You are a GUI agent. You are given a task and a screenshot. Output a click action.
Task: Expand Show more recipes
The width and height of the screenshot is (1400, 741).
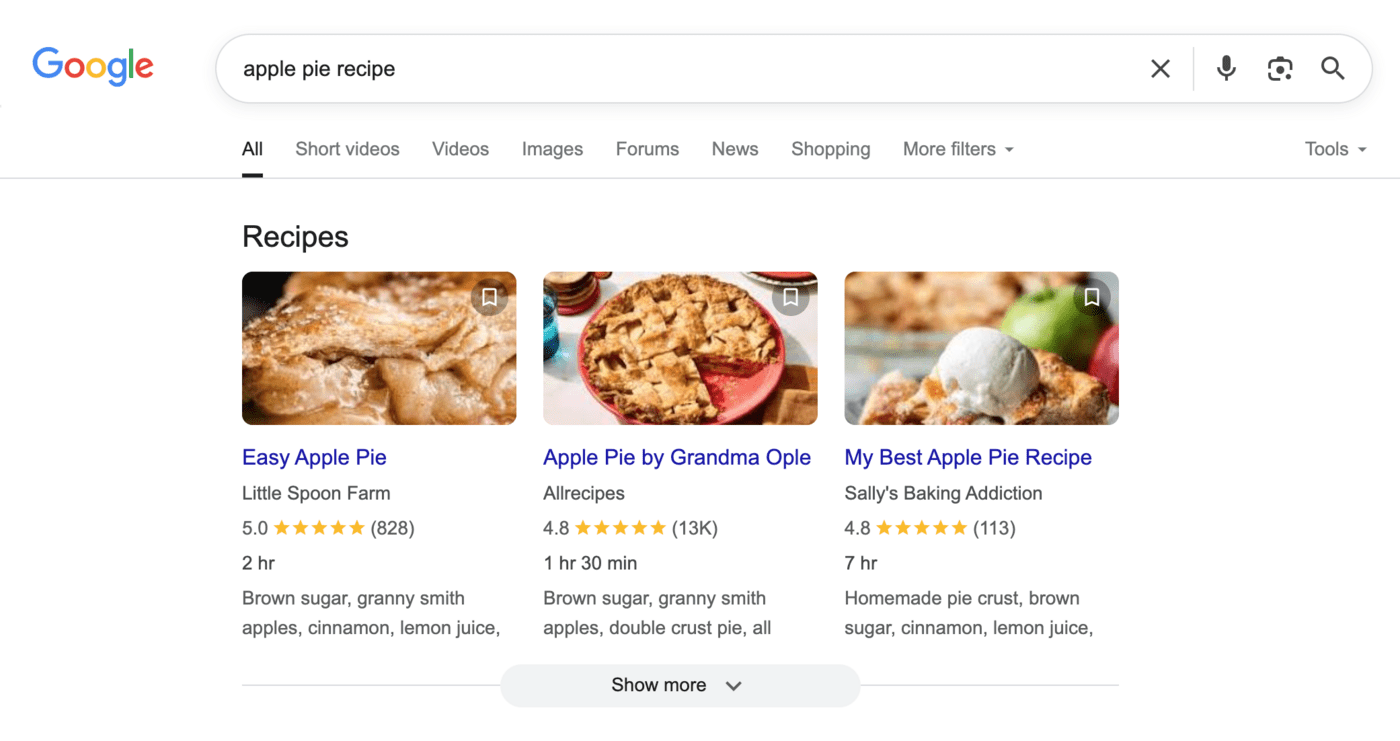tap(679, 685)
